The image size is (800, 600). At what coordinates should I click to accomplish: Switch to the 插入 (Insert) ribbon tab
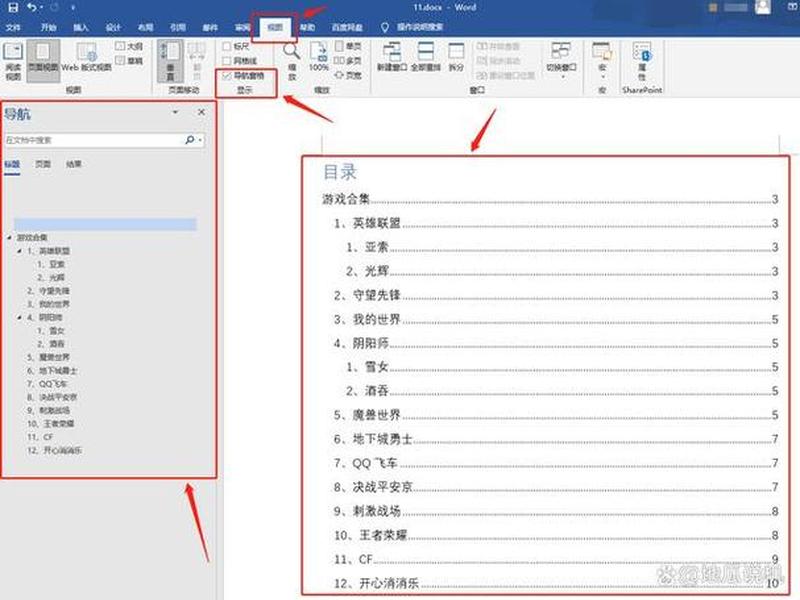(x=81, y=27)
